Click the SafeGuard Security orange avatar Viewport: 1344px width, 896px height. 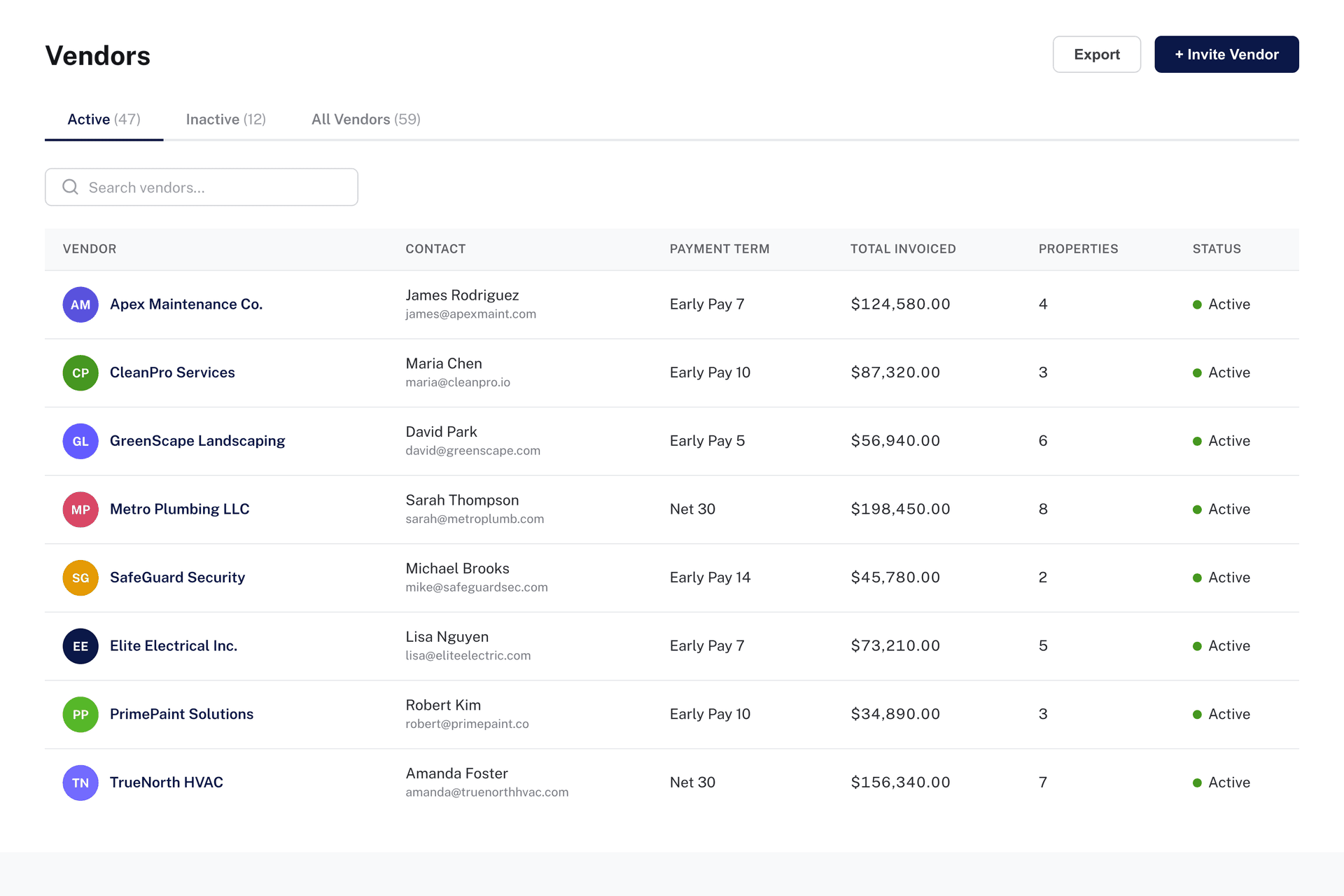[x=80, y=577]
